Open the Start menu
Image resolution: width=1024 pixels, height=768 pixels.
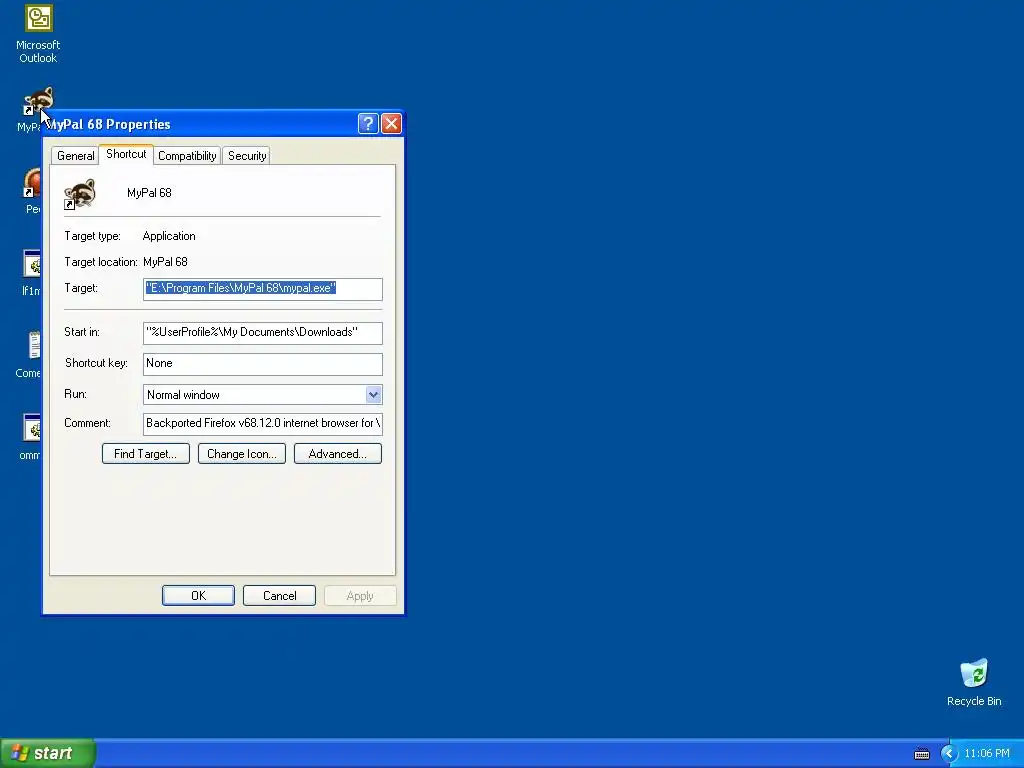pyautogui.click(x=48, y=753)
